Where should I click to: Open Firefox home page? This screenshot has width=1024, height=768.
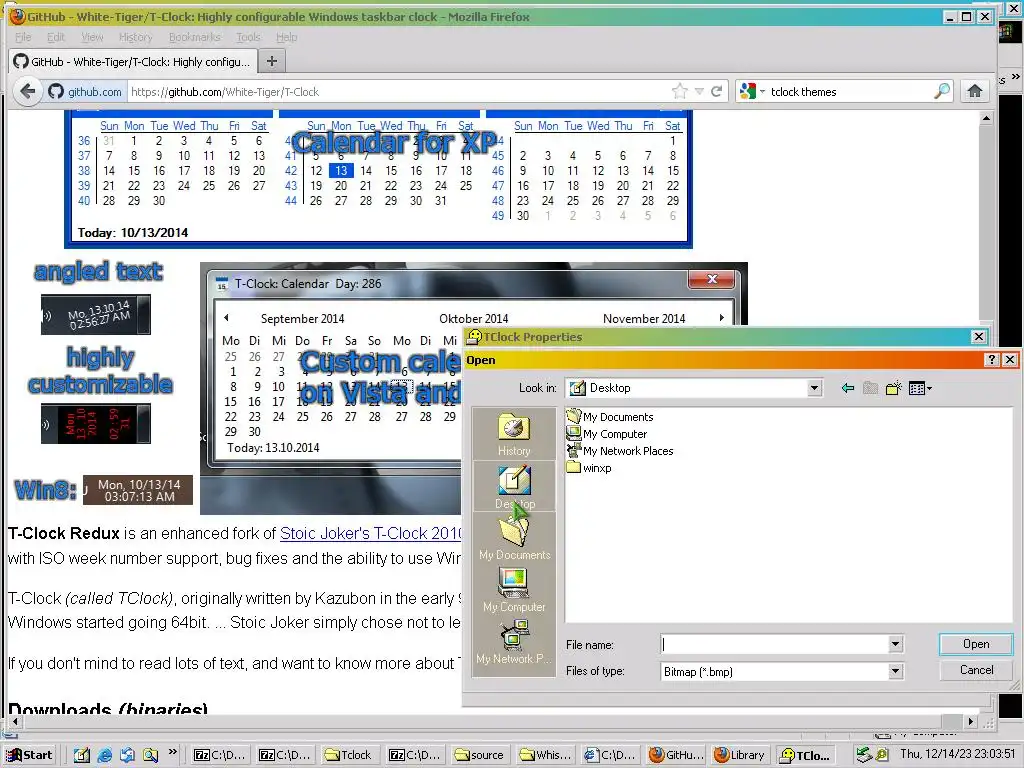click(x=974, y=91)
